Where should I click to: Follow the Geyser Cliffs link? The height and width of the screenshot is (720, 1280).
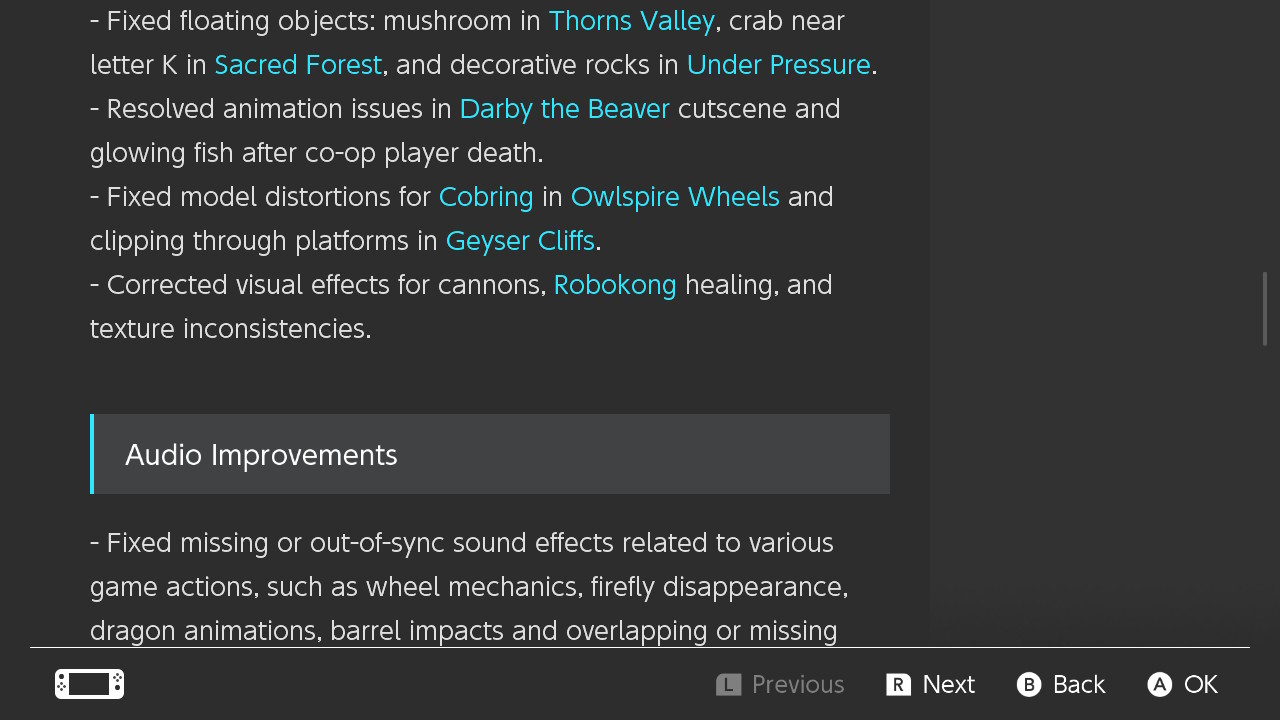point(520,241)
